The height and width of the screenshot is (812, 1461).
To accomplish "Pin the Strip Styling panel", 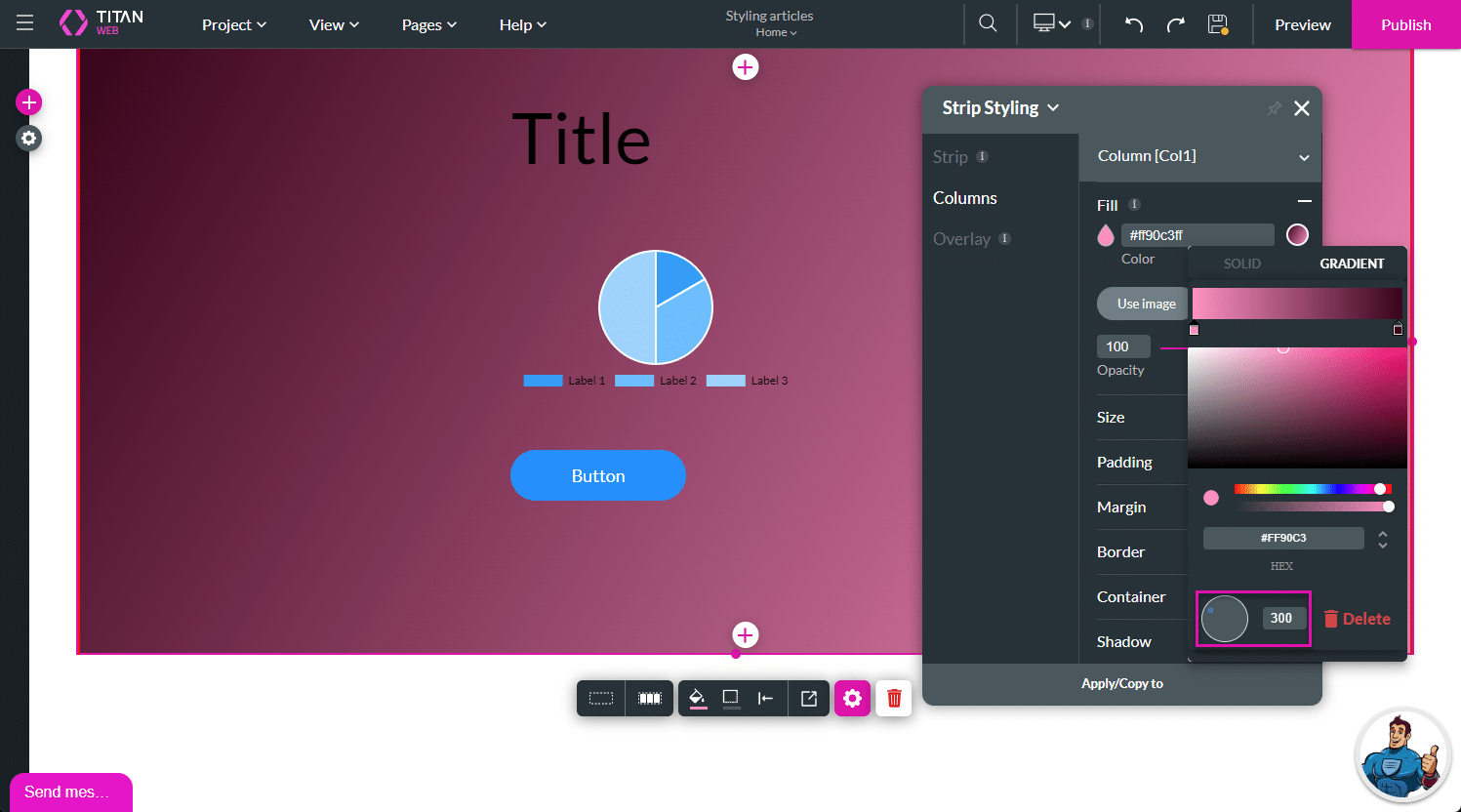I will point(1274,108).
